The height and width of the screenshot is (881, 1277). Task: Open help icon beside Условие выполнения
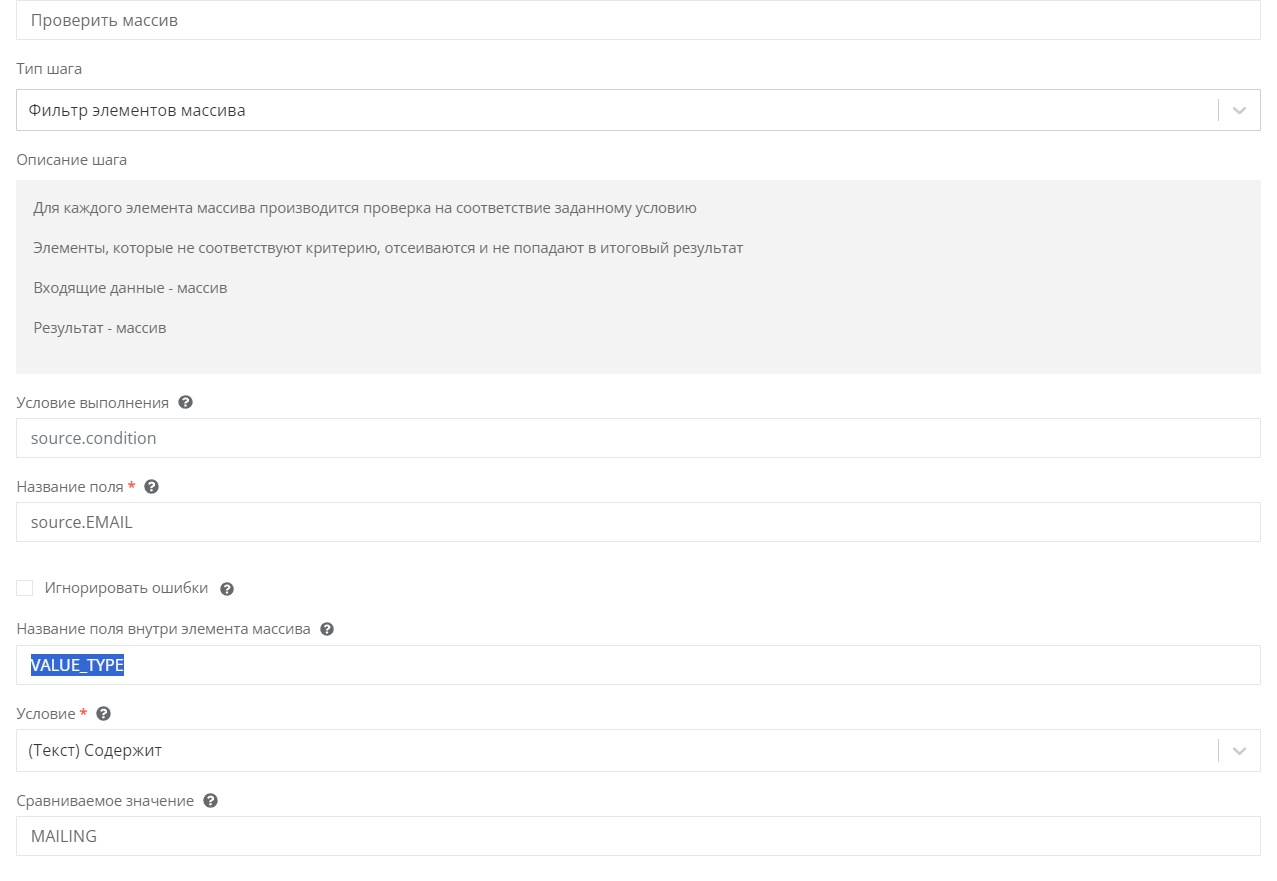(x=185, y=403)
